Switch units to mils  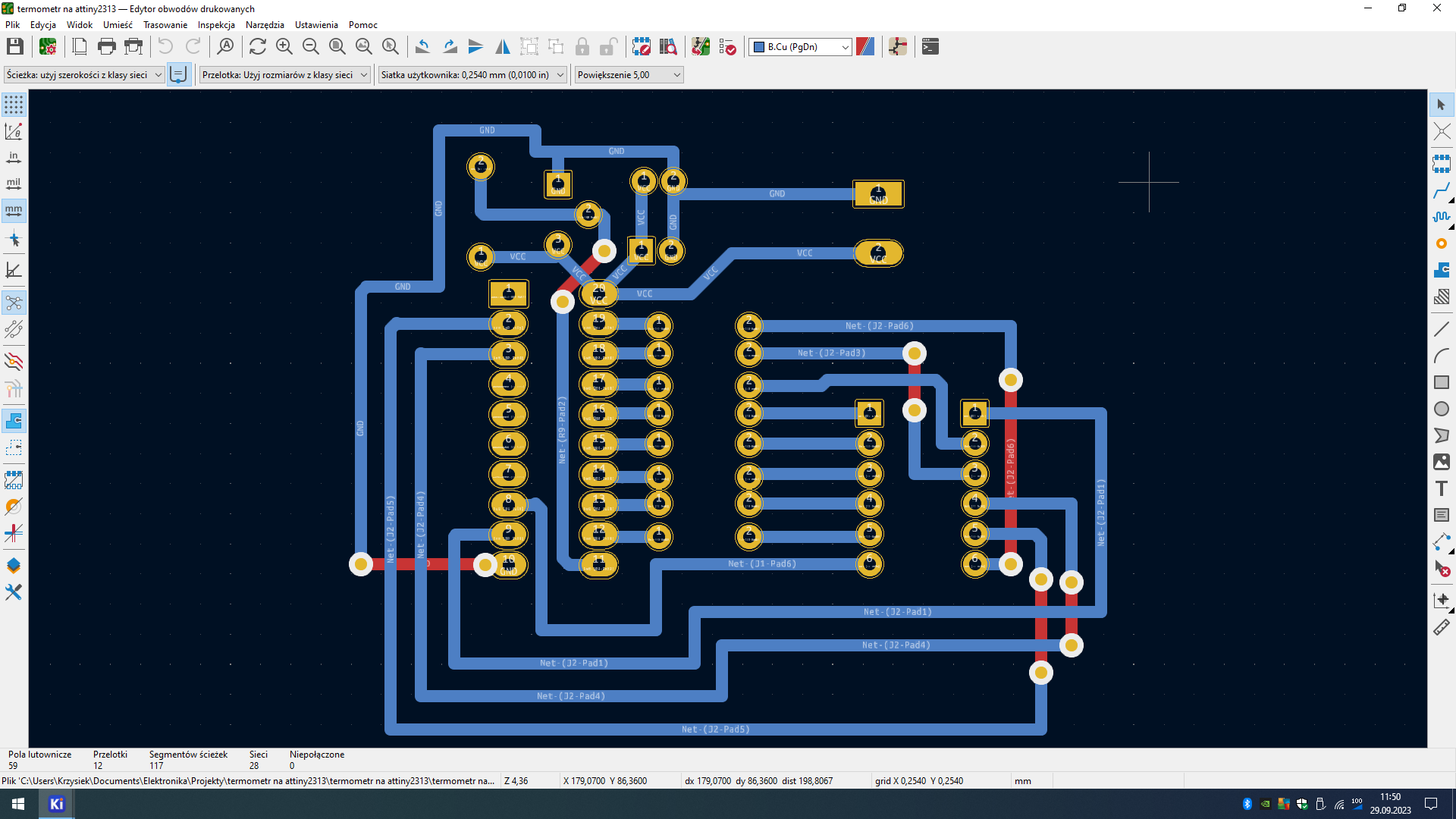pyautogui.click(x=14, y=184)
